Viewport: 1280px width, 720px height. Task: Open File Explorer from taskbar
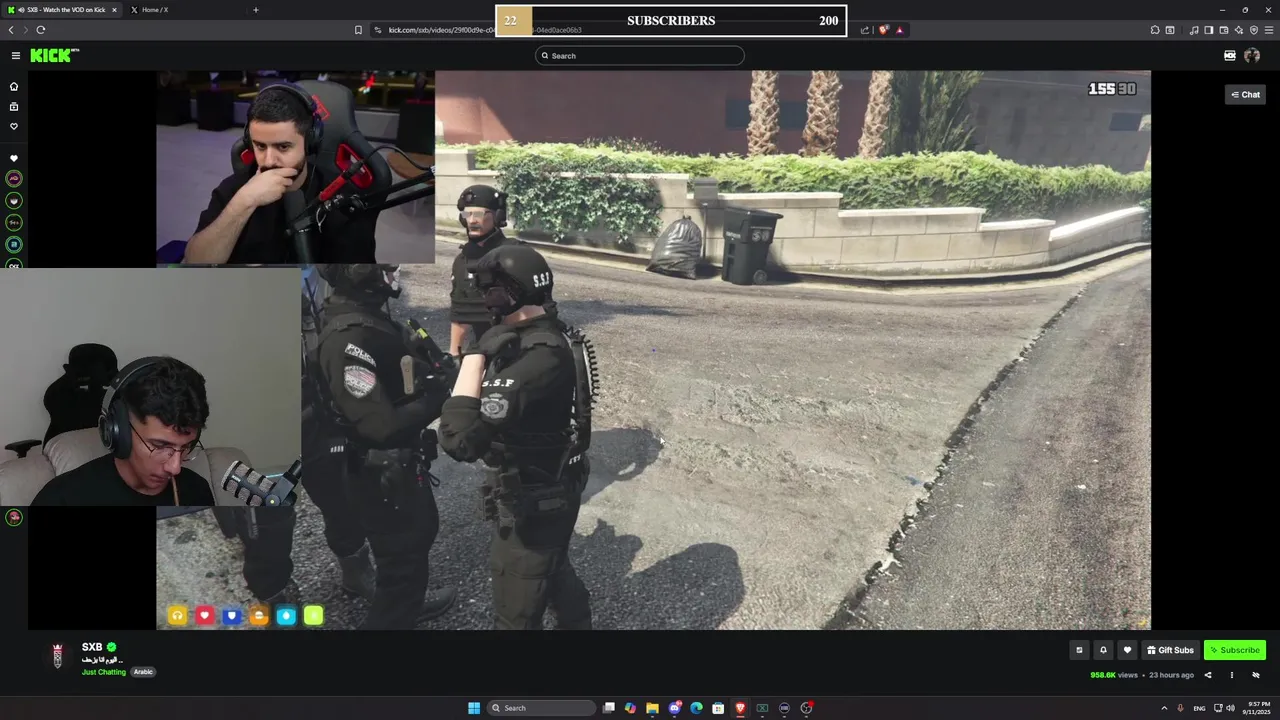coord(652,708)
